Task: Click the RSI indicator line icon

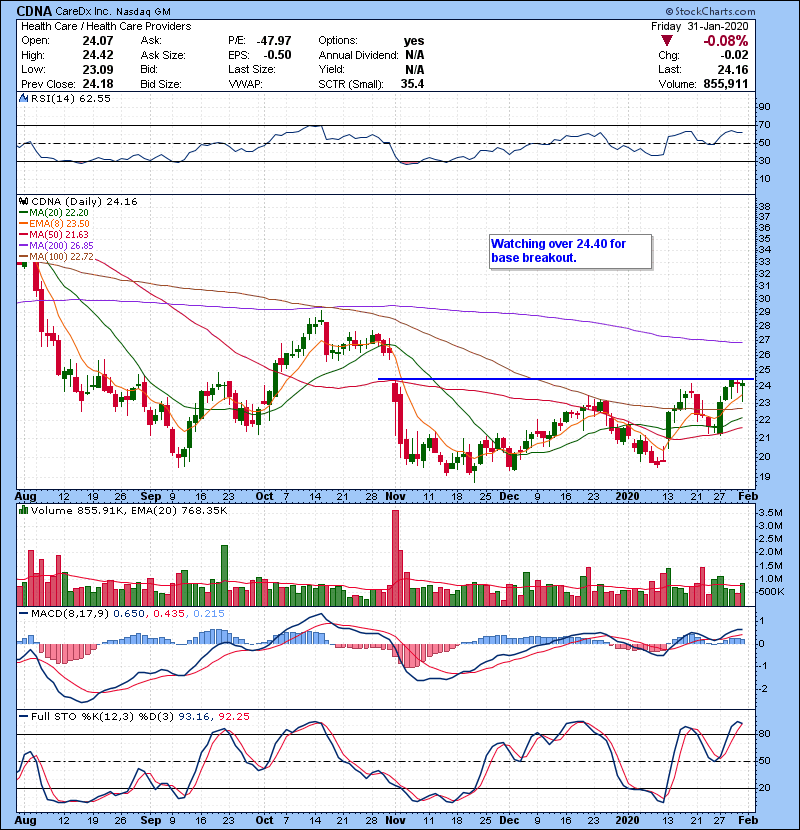Action: coord(23,98)
